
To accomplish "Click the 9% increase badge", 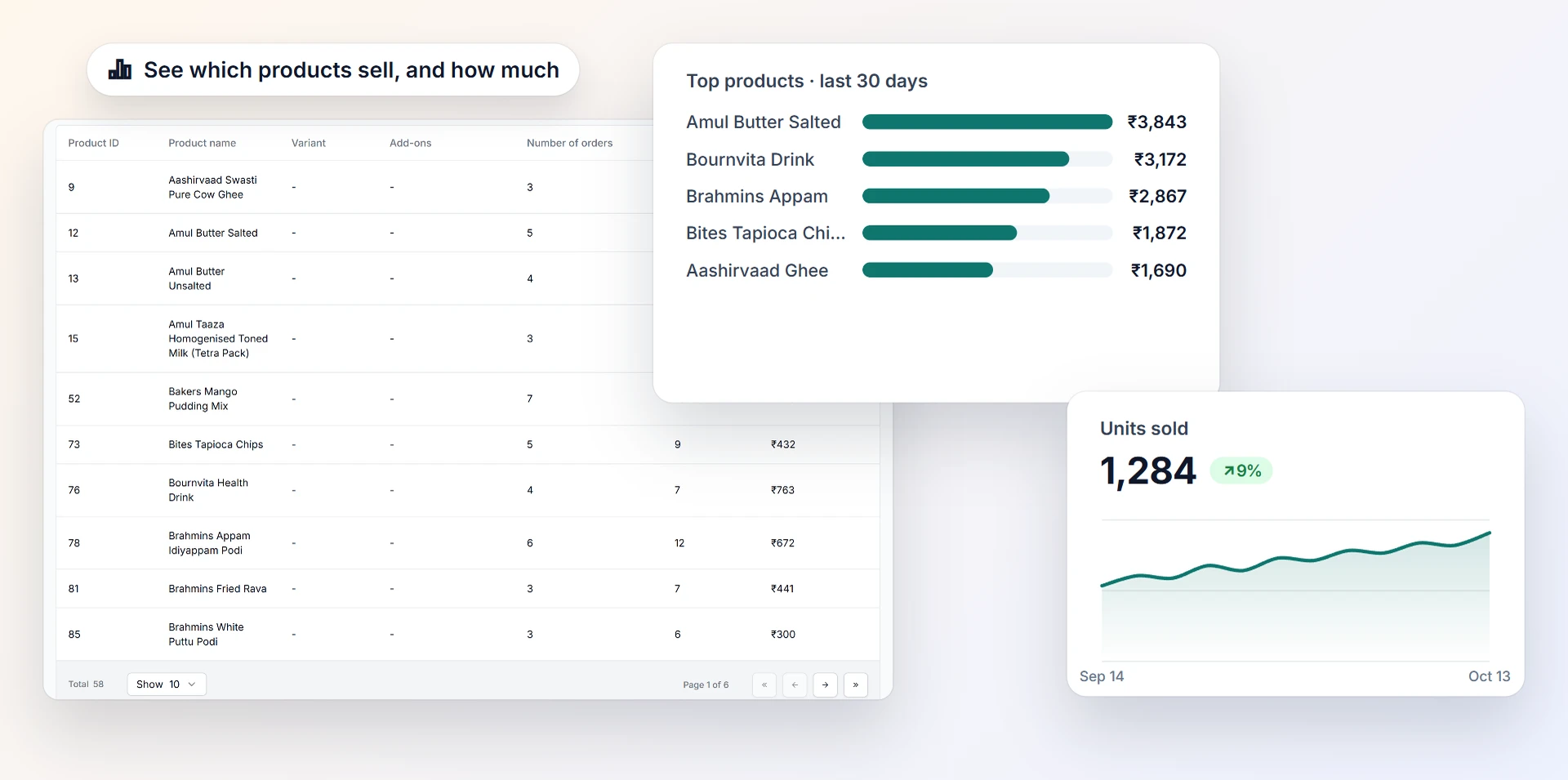I will coord(1241,470).
